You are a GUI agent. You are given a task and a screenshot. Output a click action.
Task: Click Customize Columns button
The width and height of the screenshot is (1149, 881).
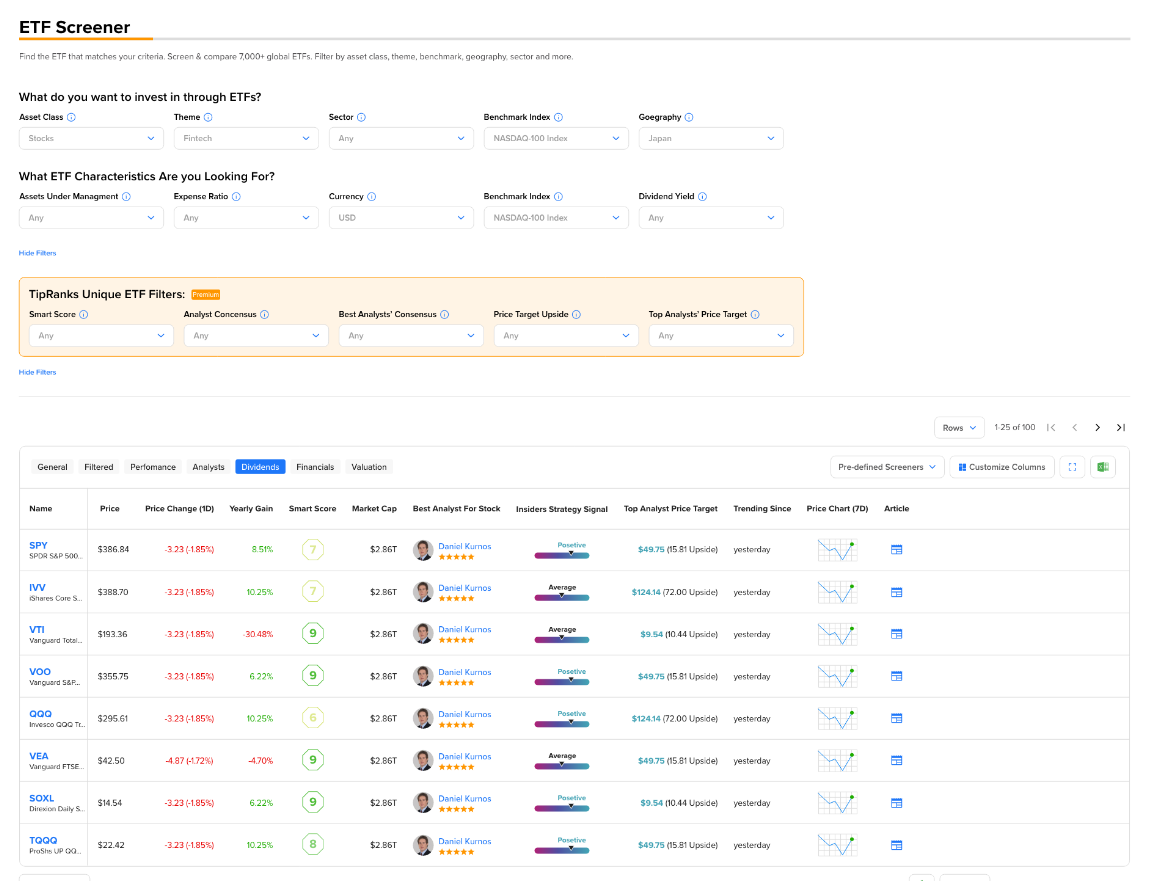pyautogui.click(x=1002, y=467)
